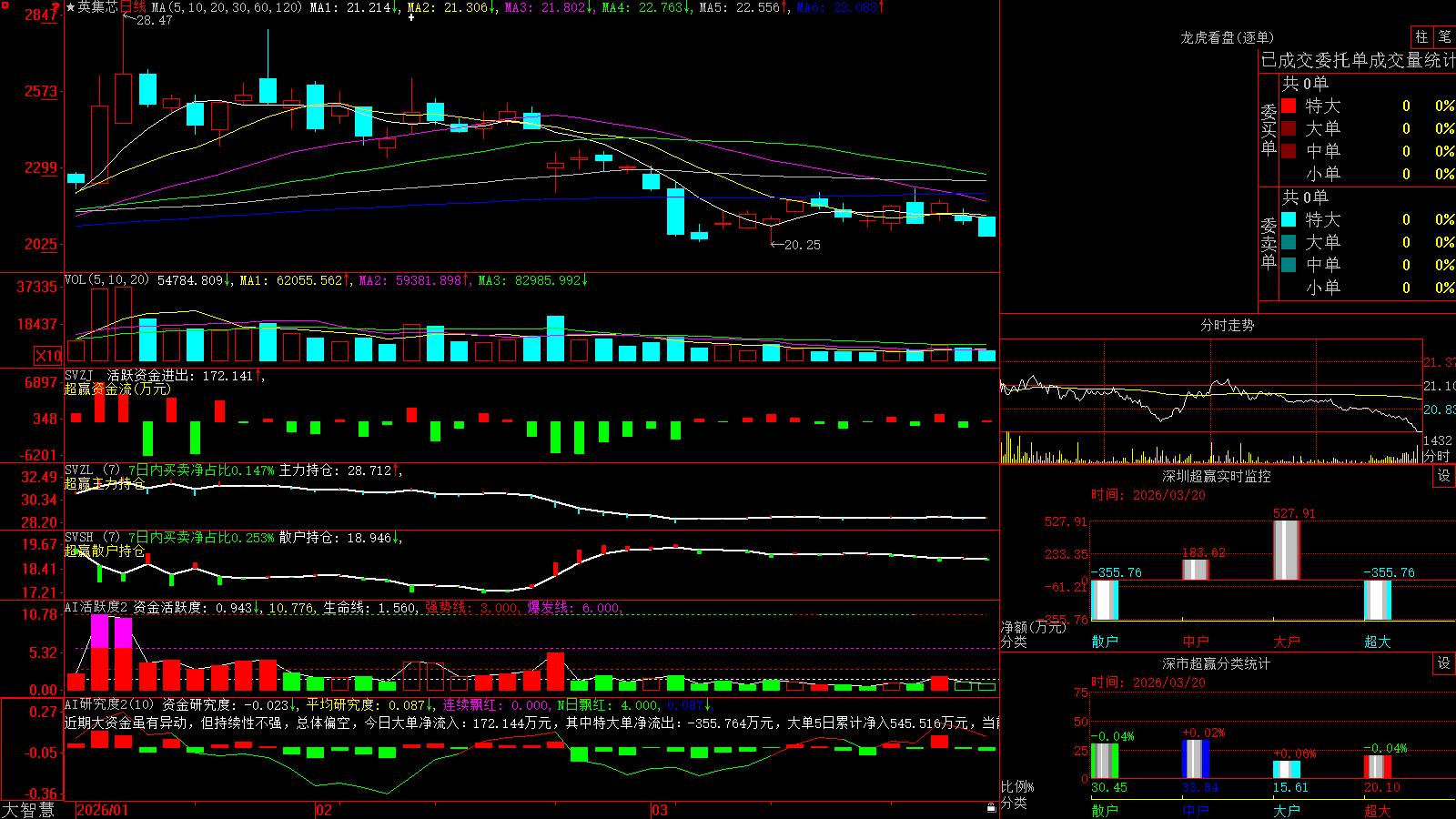Click the 散户 label in 深圳超赢实时监控

[1104, 642]
